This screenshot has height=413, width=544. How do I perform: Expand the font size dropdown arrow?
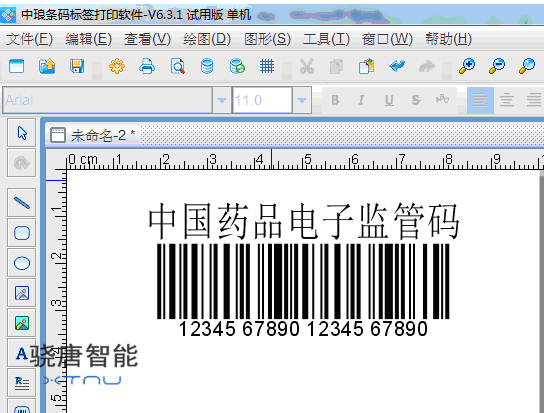(x=302, y=100)
